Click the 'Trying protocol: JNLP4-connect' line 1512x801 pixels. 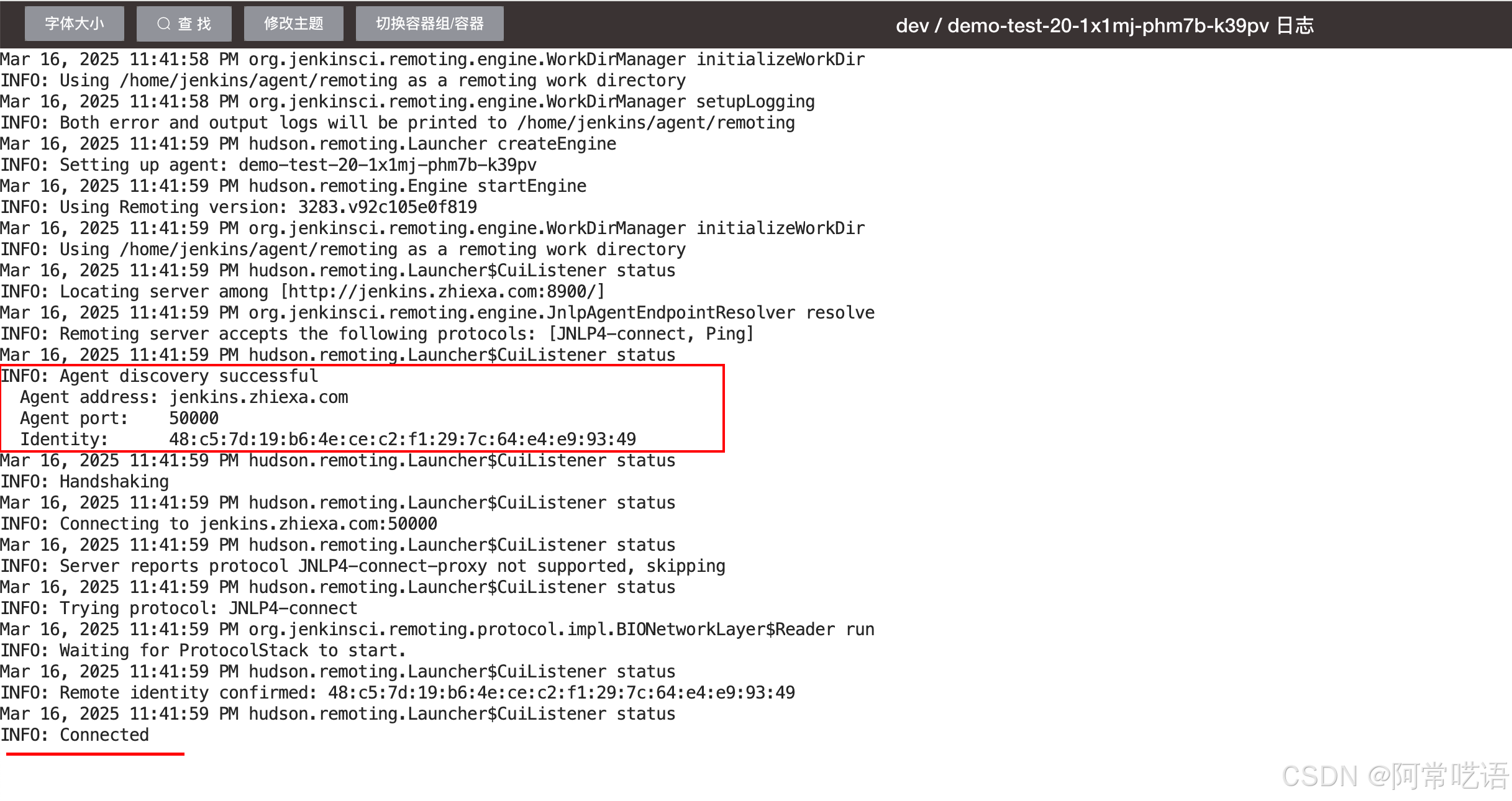coord(179,608)
